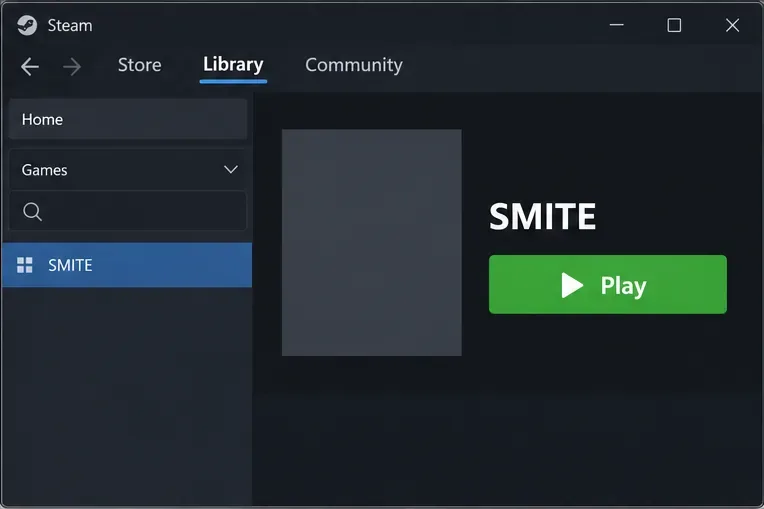Screen dimensions: 764x509
Task: Maximize the Steam window
Action: (674, 25)
